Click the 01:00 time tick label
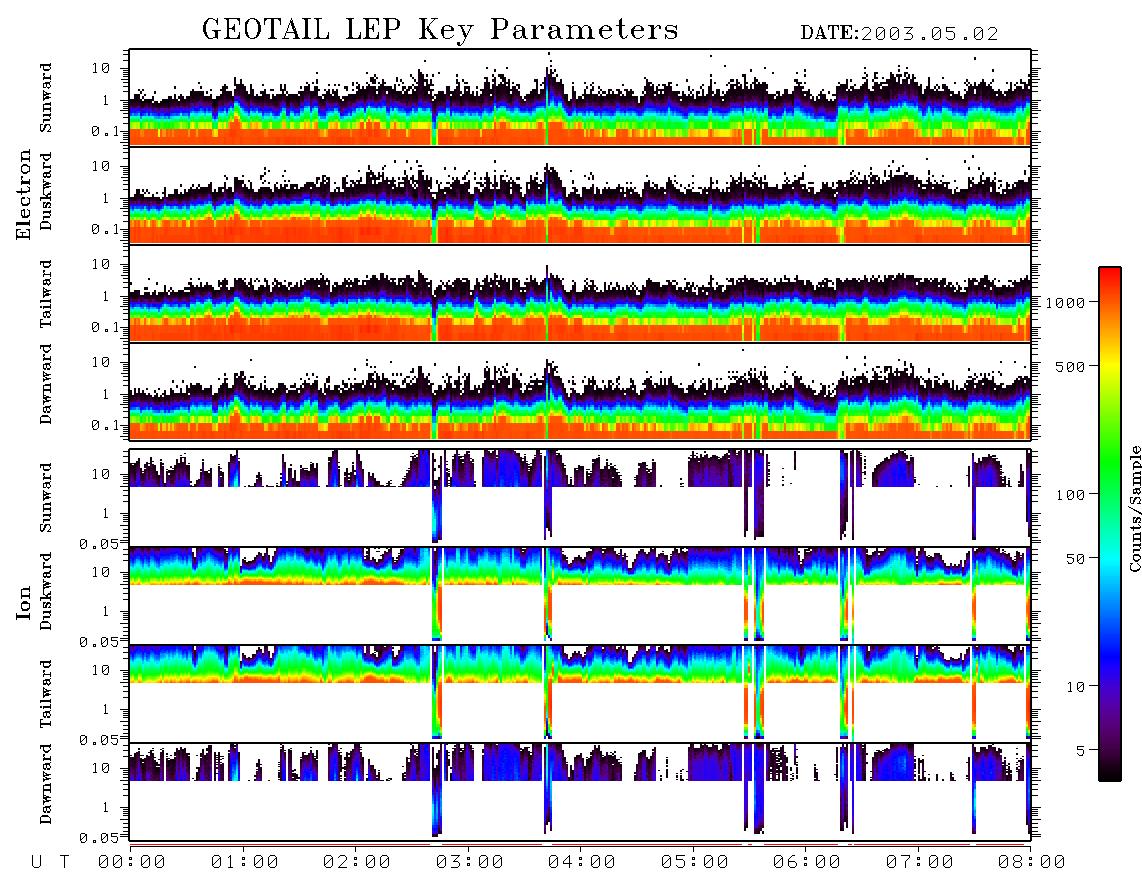The height and width of the screenshot is (880, 1142). pyautogui.click(x=245, y=863)
